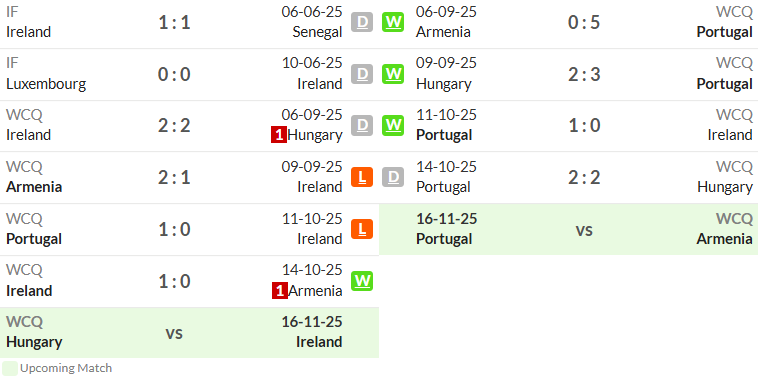758x385 pixels.
Task: Open the 0:5 Armenia vs Portugal score
Action: point(584,22)
